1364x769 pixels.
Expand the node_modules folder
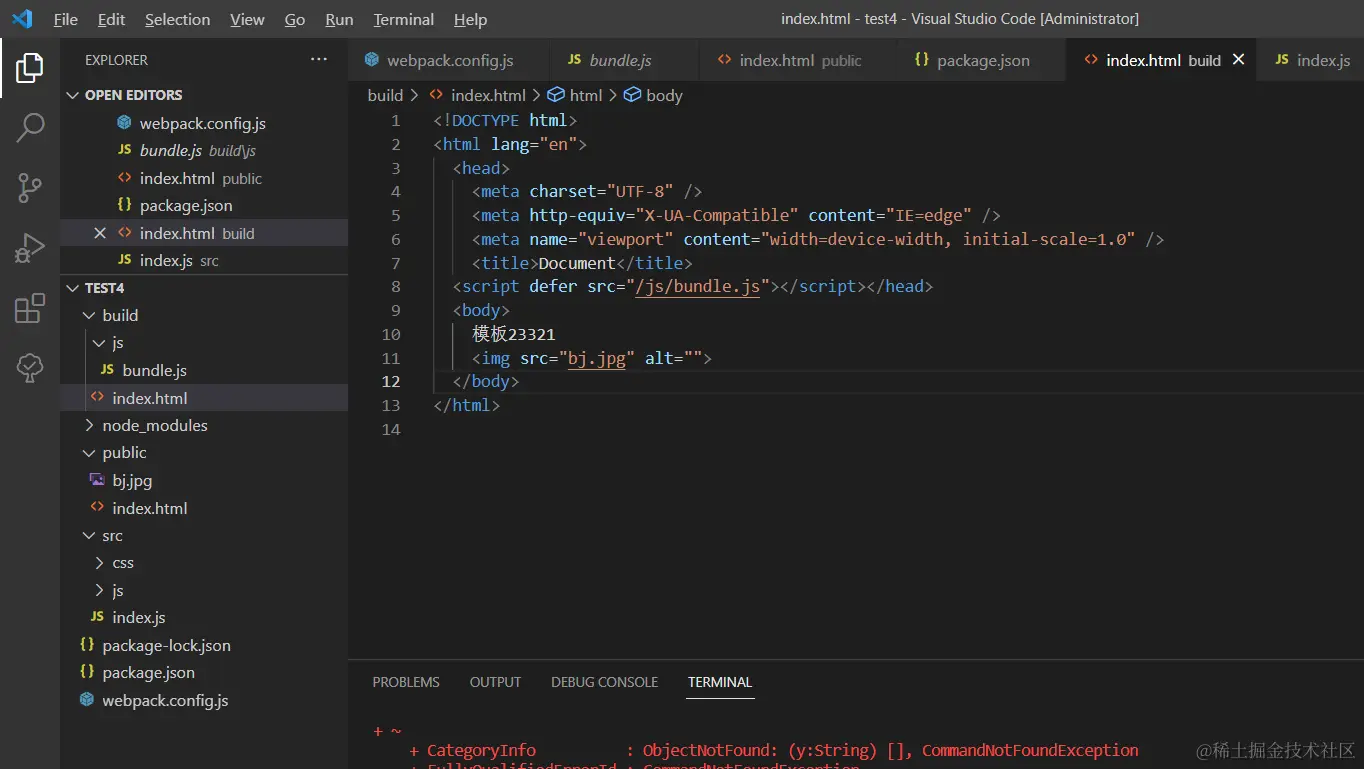click(x=154, y=425)
